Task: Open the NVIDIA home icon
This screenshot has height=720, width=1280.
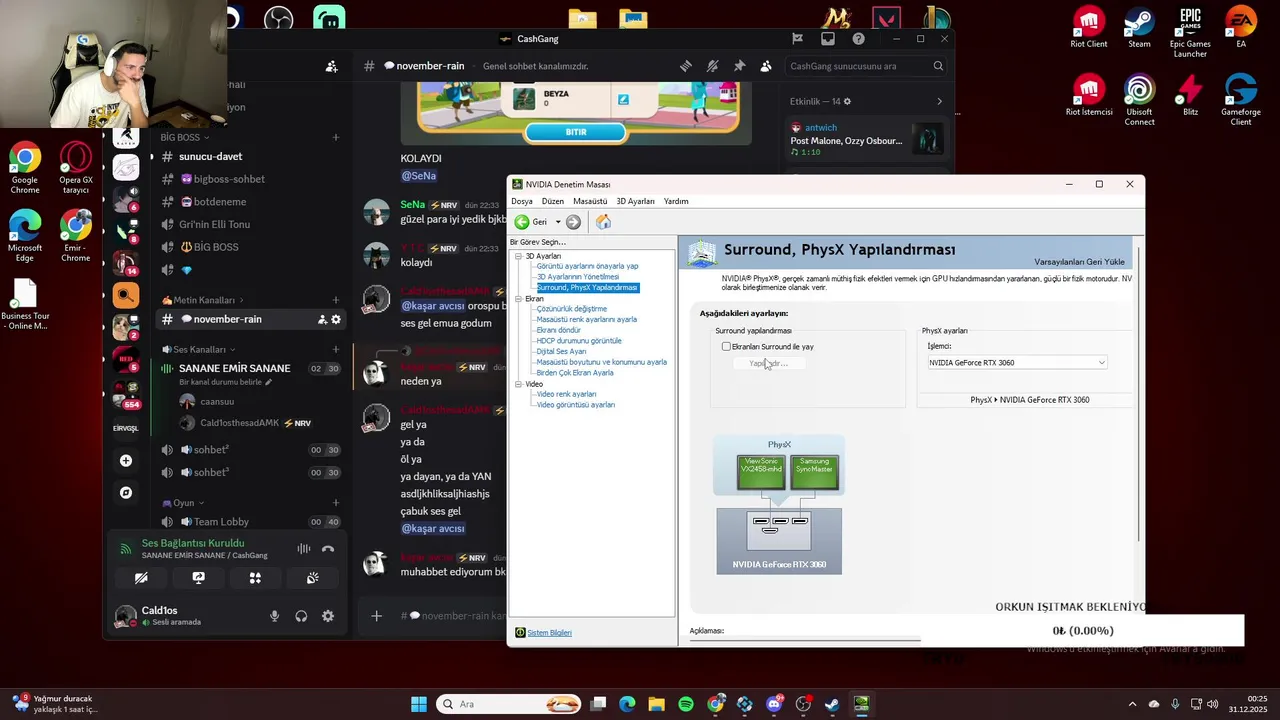Action: (x=603, y=222)
